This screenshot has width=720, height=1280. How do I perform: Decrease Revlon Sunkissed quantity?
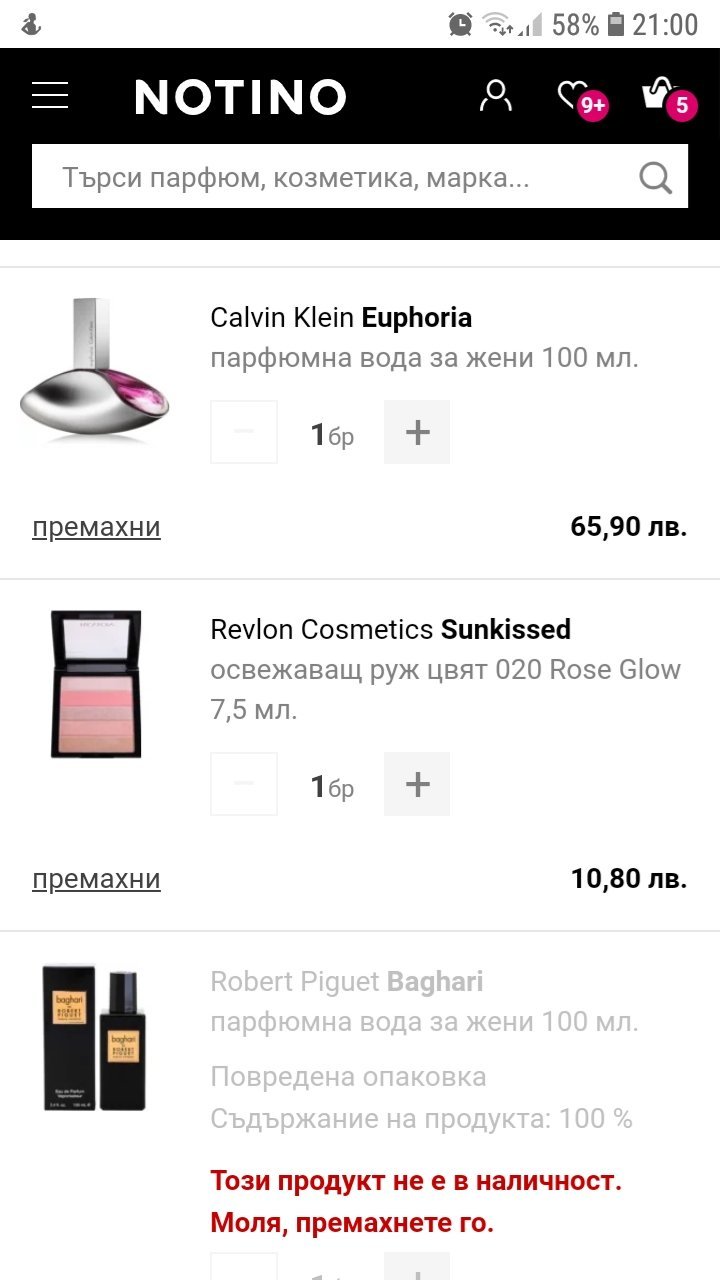point(244,784)
